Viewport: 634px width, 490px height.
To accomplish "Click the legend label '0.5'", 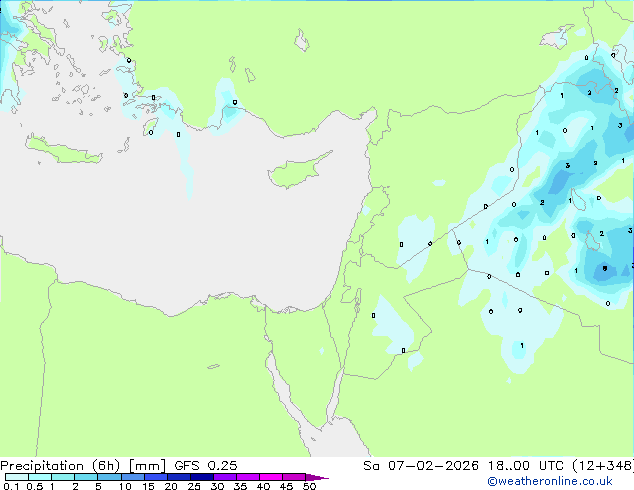I will [x=35, y=486].
